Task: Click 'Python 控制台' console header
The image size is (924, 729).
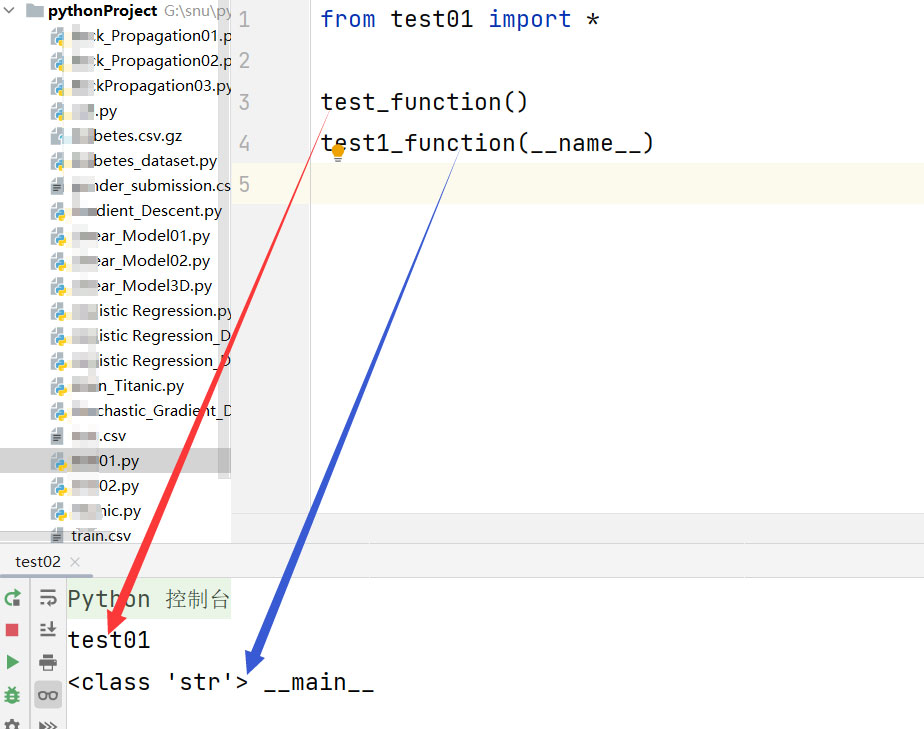Action: [148, 599]
